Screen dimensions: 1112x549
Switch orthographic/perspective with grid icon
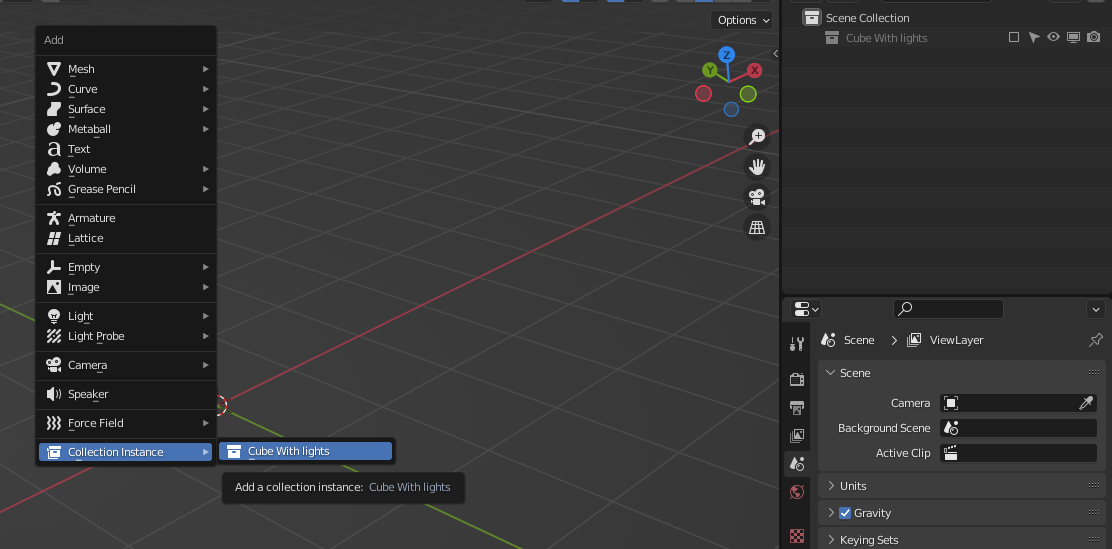click(757, 228)
